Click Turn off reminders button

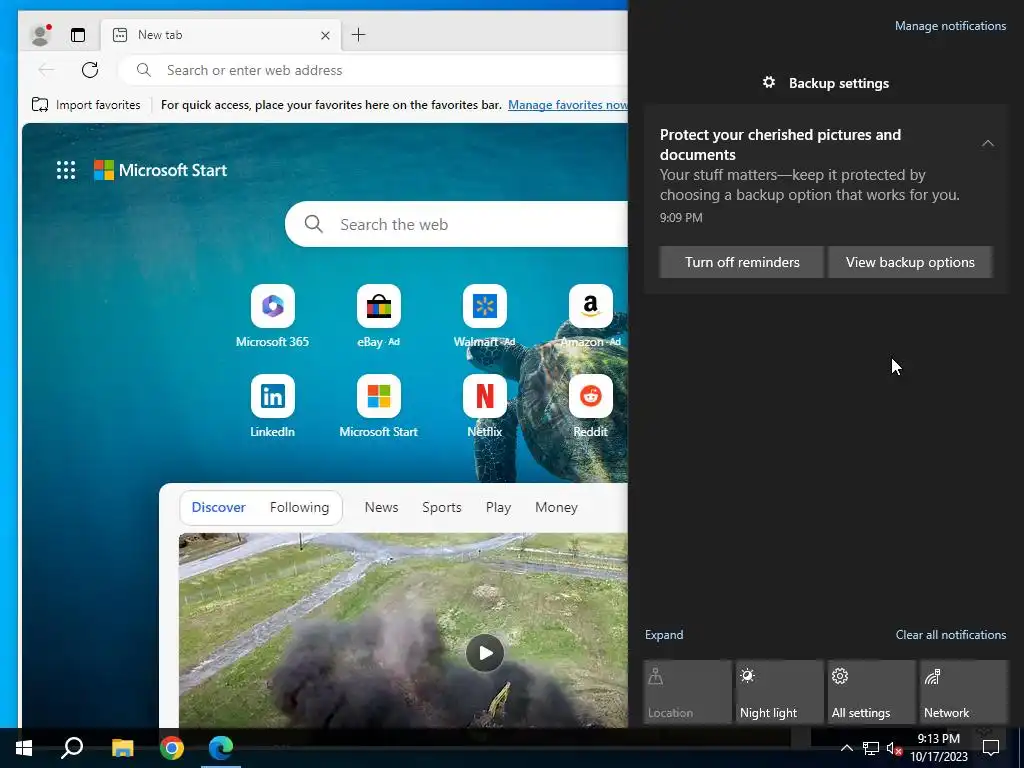(x=741, y=262)
